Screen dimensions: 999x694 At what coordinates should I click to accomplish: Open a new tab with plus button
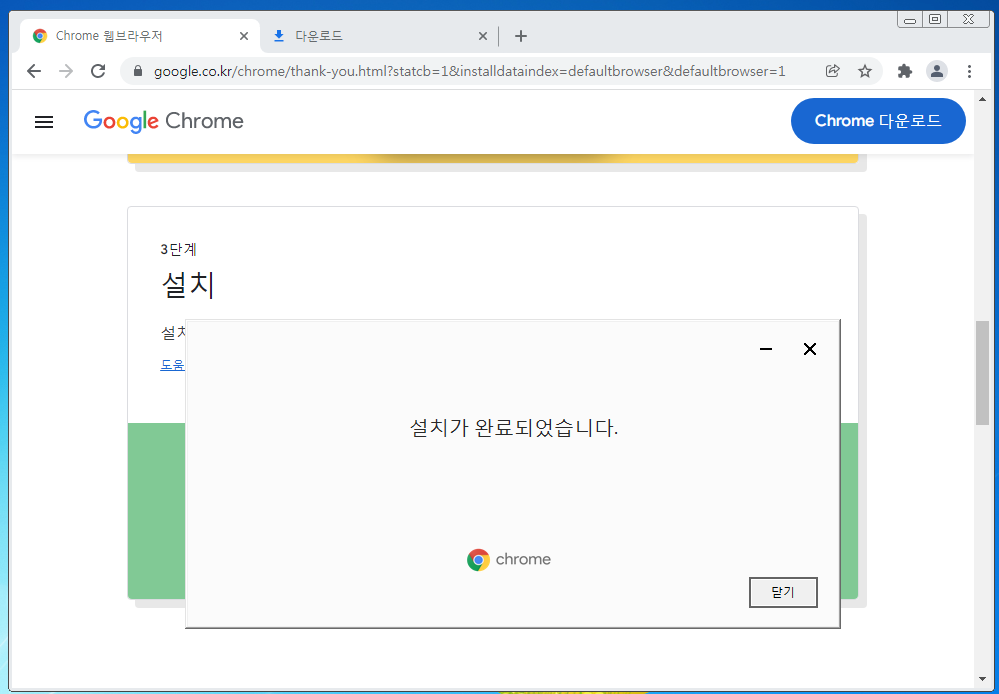pyautogui.click(x=521, y=36)
